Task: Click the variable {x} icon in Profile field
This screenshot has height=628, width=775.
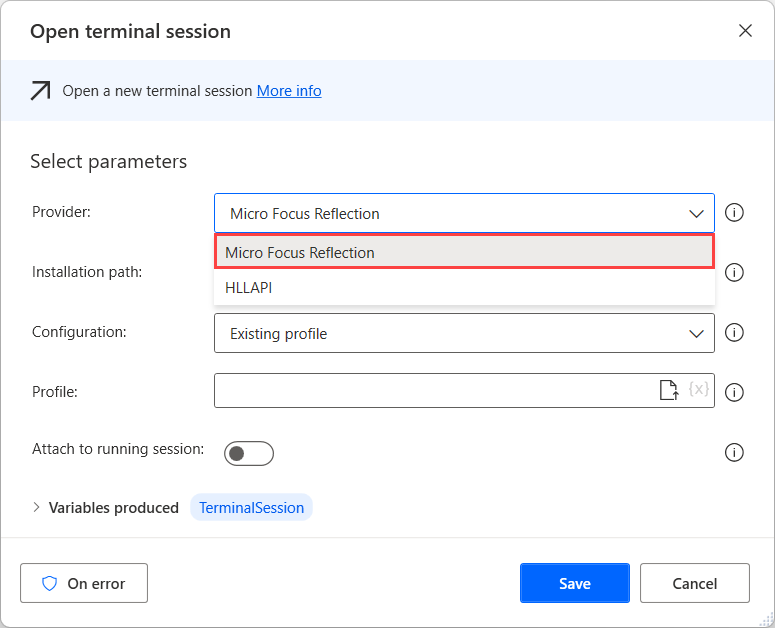Action: [x=699, y=389]
